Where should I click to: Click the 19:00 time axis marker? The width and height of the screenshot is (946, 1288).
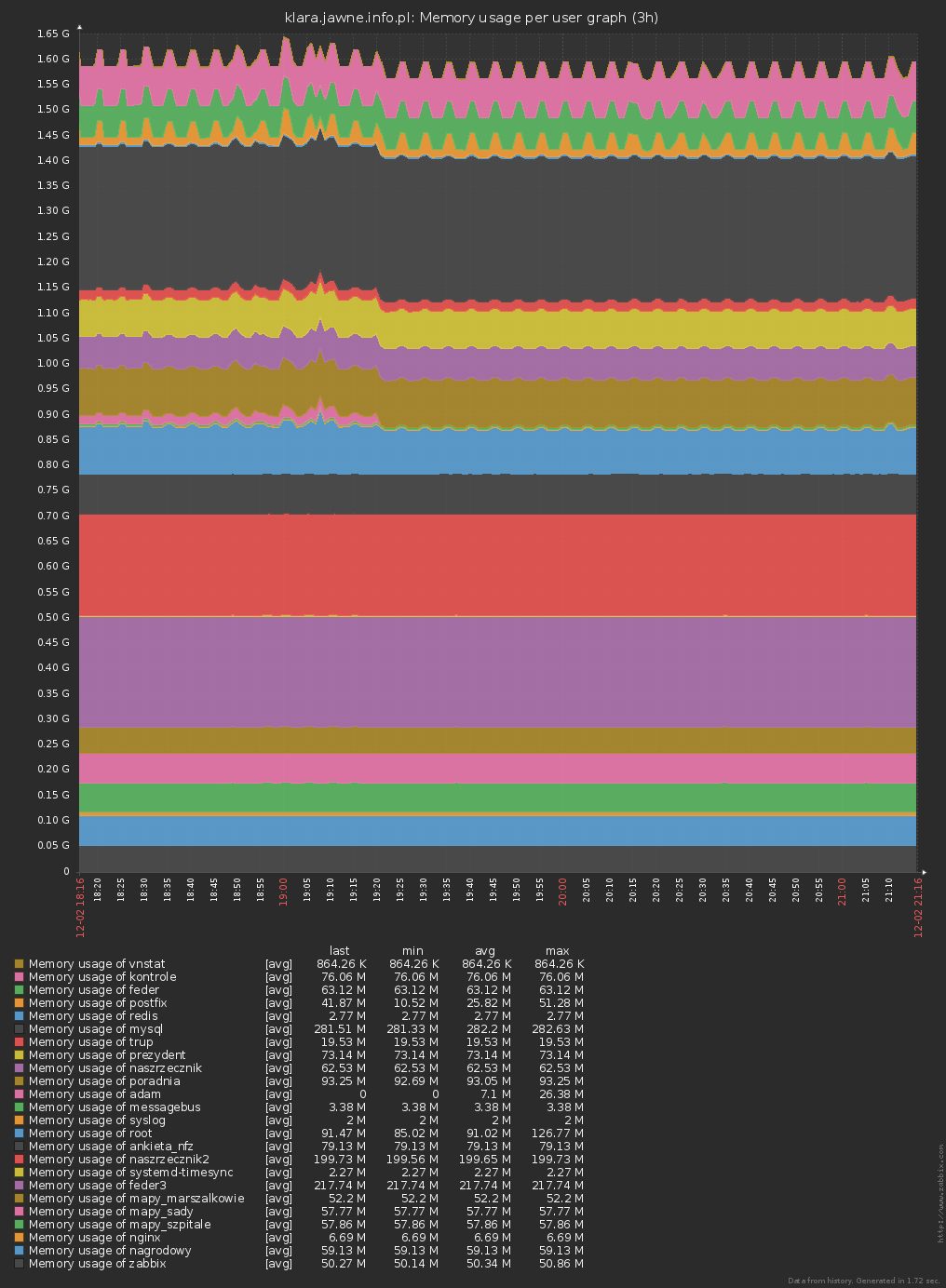284,890
